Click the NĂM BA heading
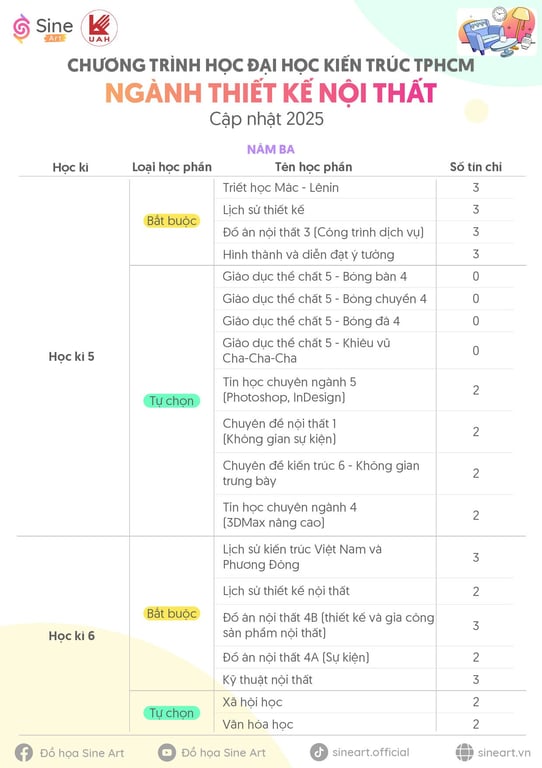The height and width of the screenshot is (768, 542). (271, 149)
